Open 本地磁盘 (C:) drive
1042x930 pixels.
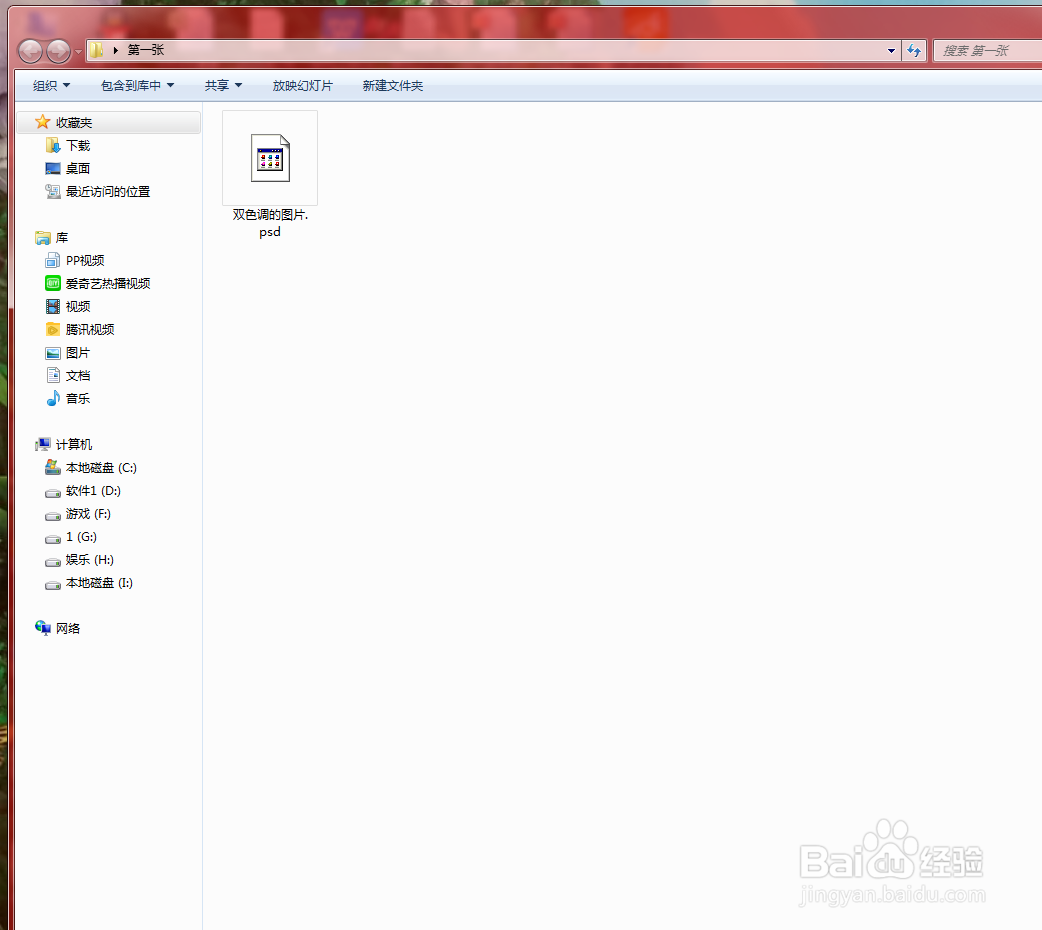tap(101, 468)
